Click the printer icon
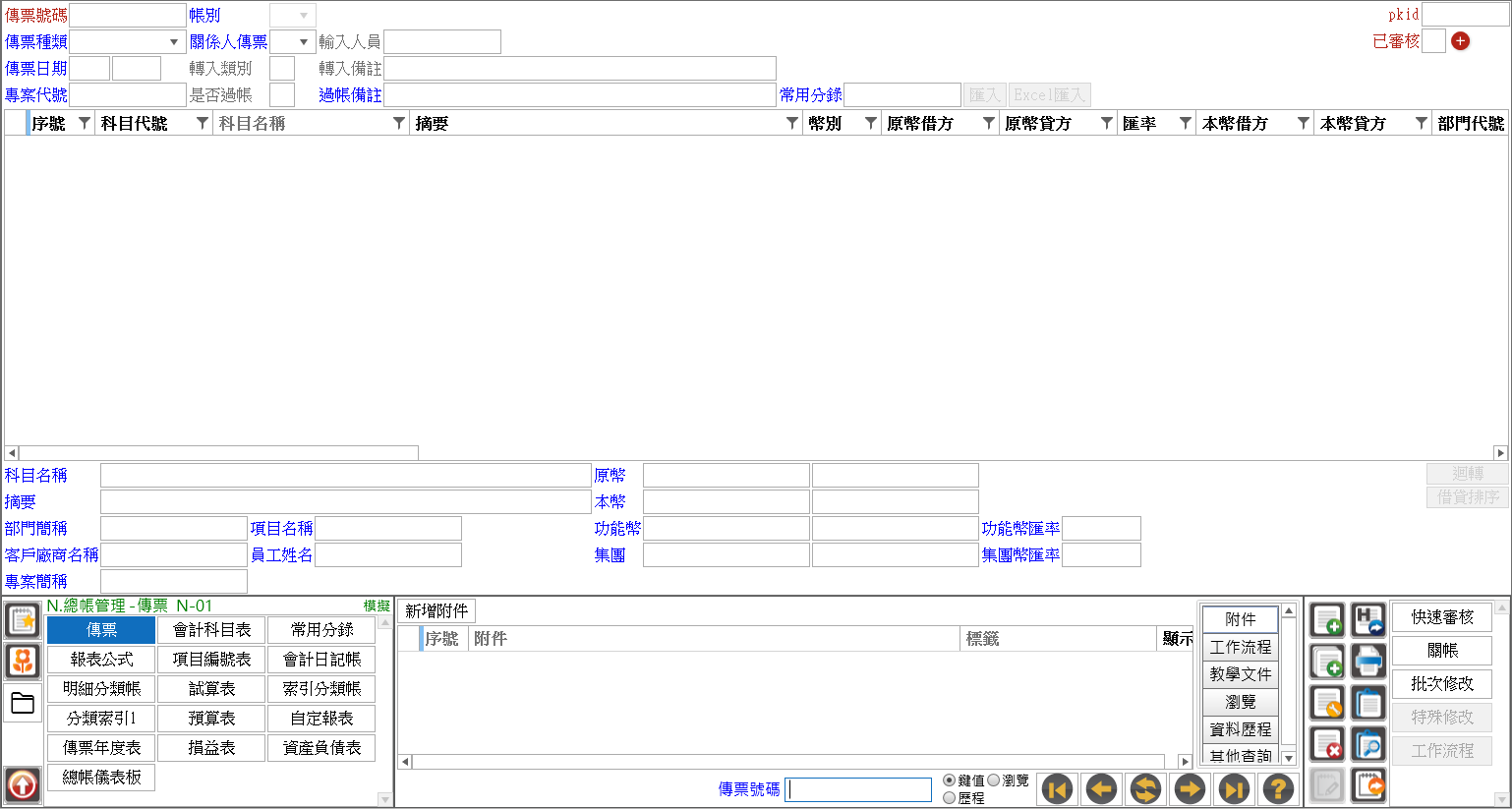Screen dimensions: 1512x809 [1368, 662]
